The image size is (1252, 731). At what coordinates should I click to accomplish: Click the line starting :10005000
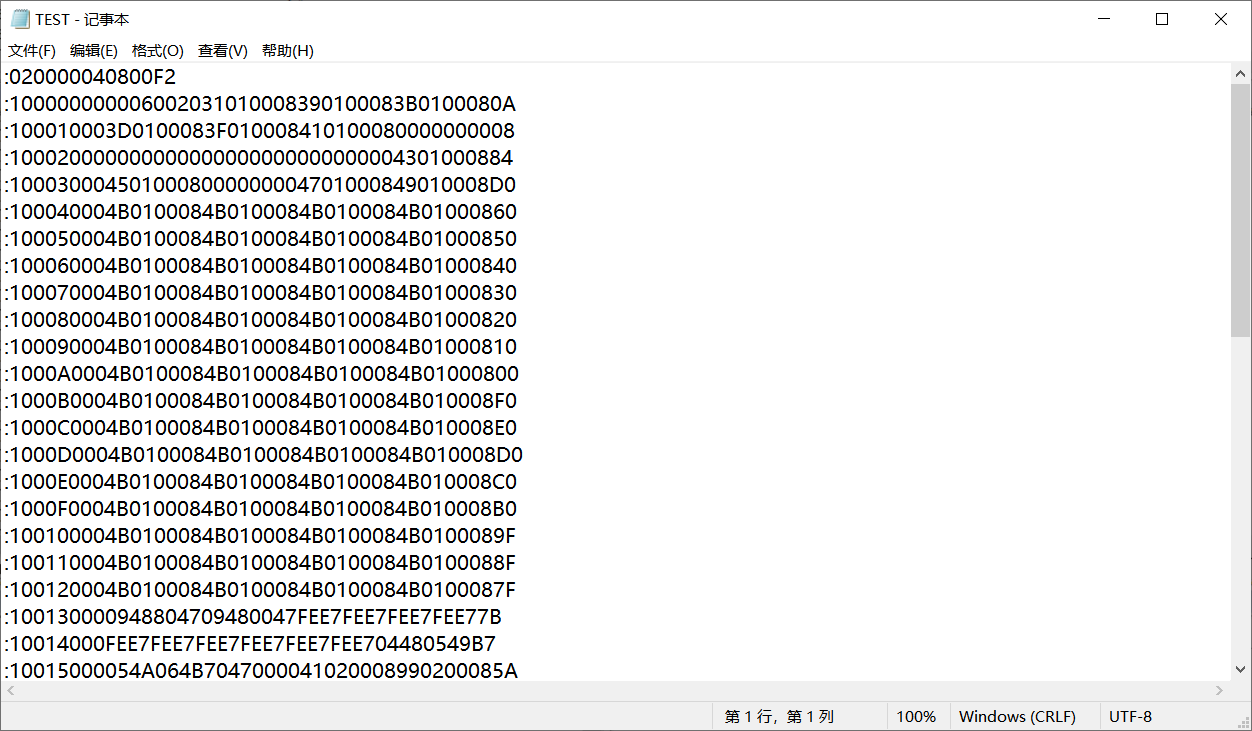tap(261, 239)
